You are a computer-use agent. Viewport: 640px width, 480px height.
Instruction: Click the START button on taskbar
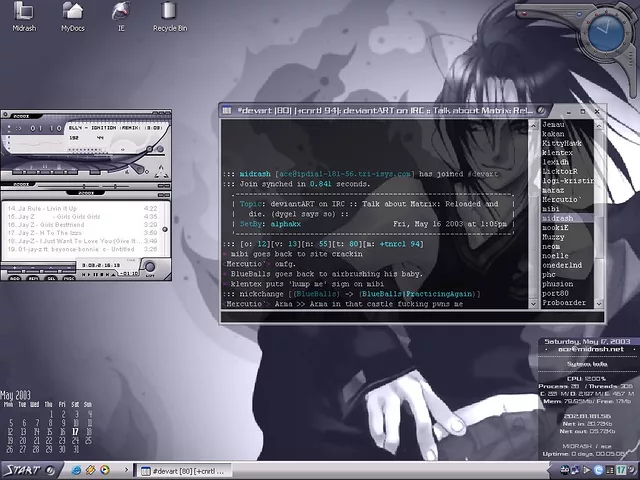[x=29, y=471]
